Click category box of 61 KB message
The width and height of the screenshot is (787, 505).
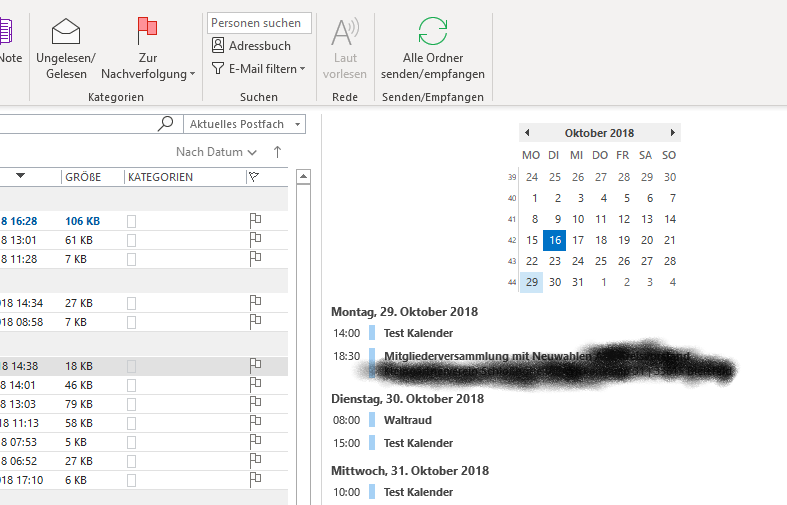coord(132,240)
